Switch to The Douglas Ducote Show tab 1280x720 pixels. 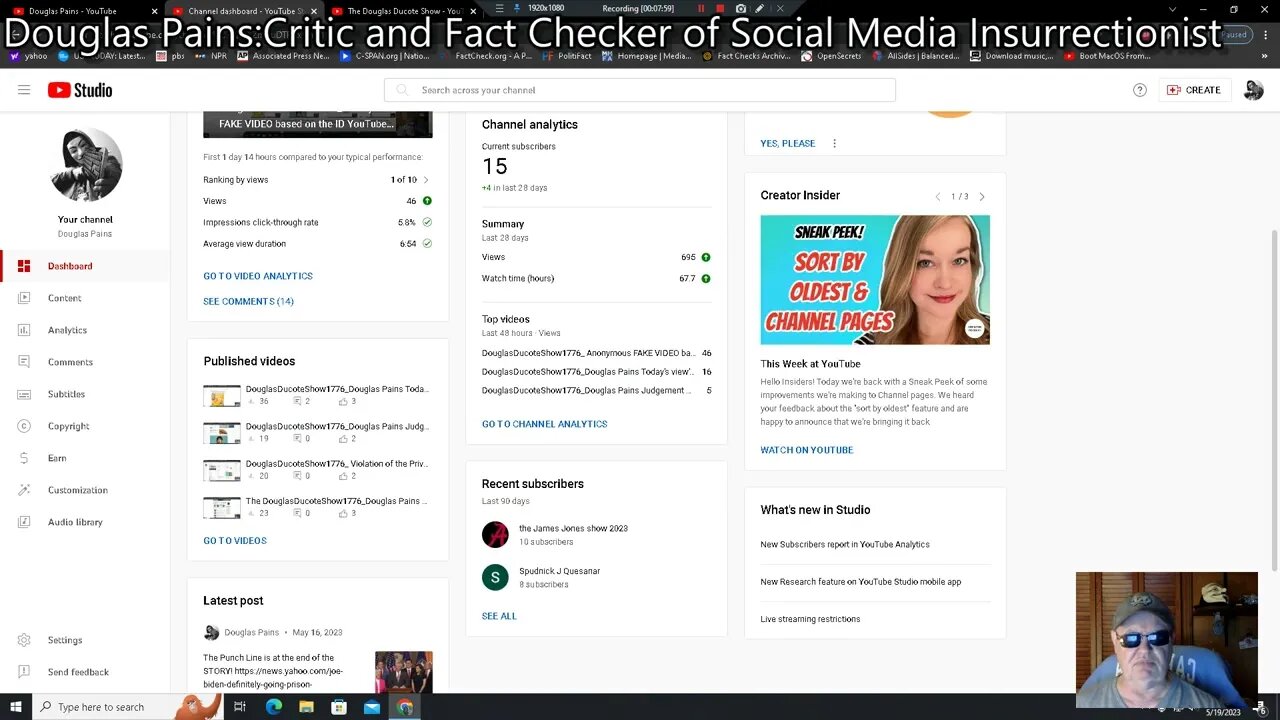(403, 10)
